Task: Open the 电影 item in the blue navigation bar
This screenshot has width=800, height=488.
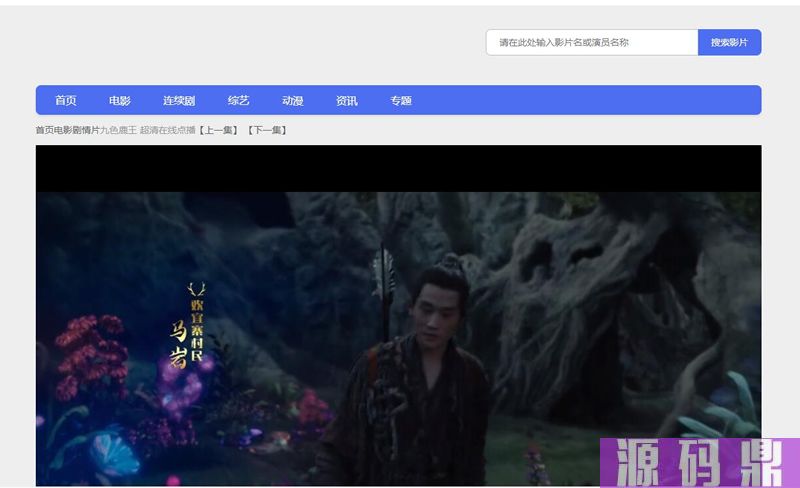Action: [120, 101]
